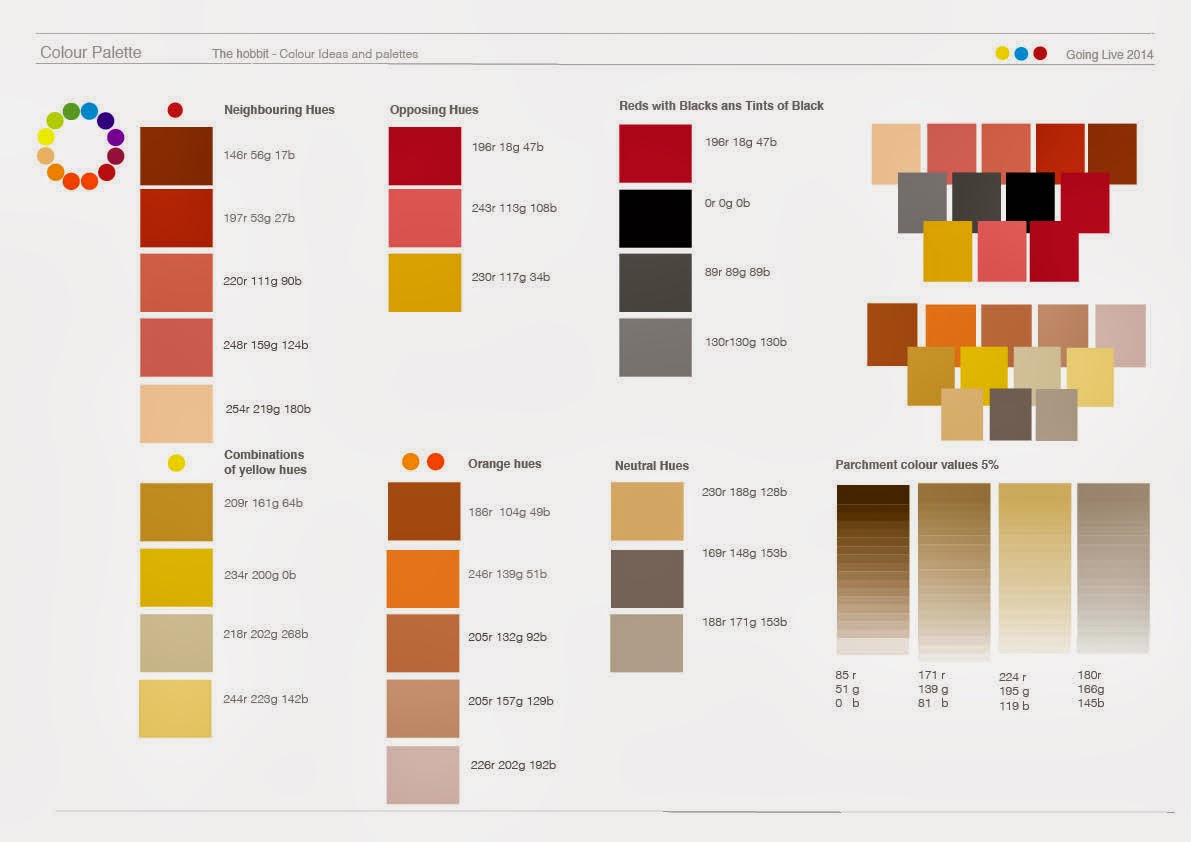Click the black swatch labeled 0r 0g 0b

(x=655, y=218)
